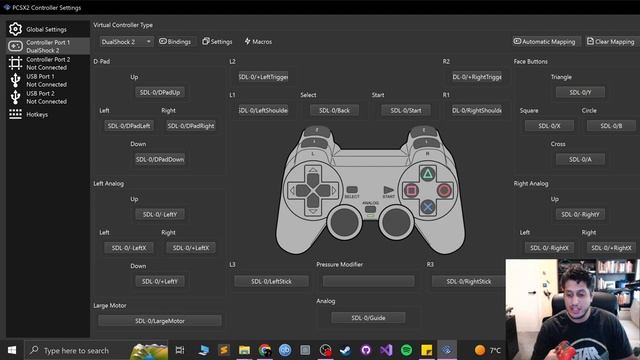This screenshot has height=360, width=640.
Task: Open the Hotkeys page
Action: (x=48, y=114)
